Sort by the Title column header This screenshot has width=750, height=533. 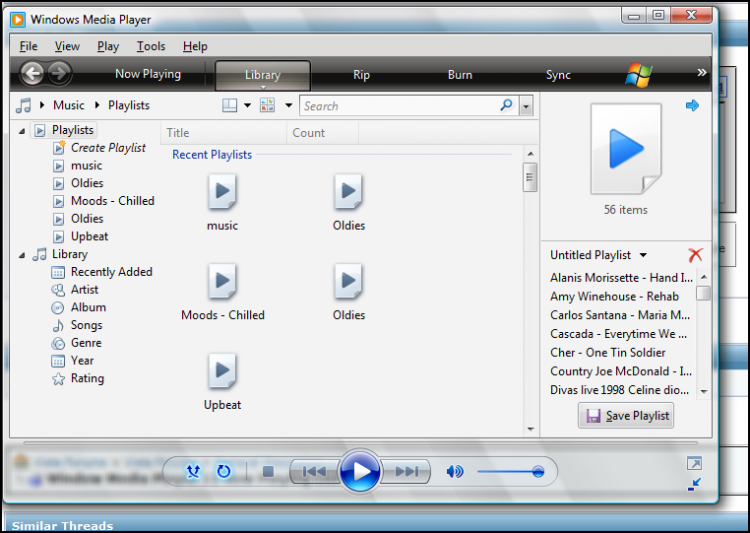tap(224, 133)
